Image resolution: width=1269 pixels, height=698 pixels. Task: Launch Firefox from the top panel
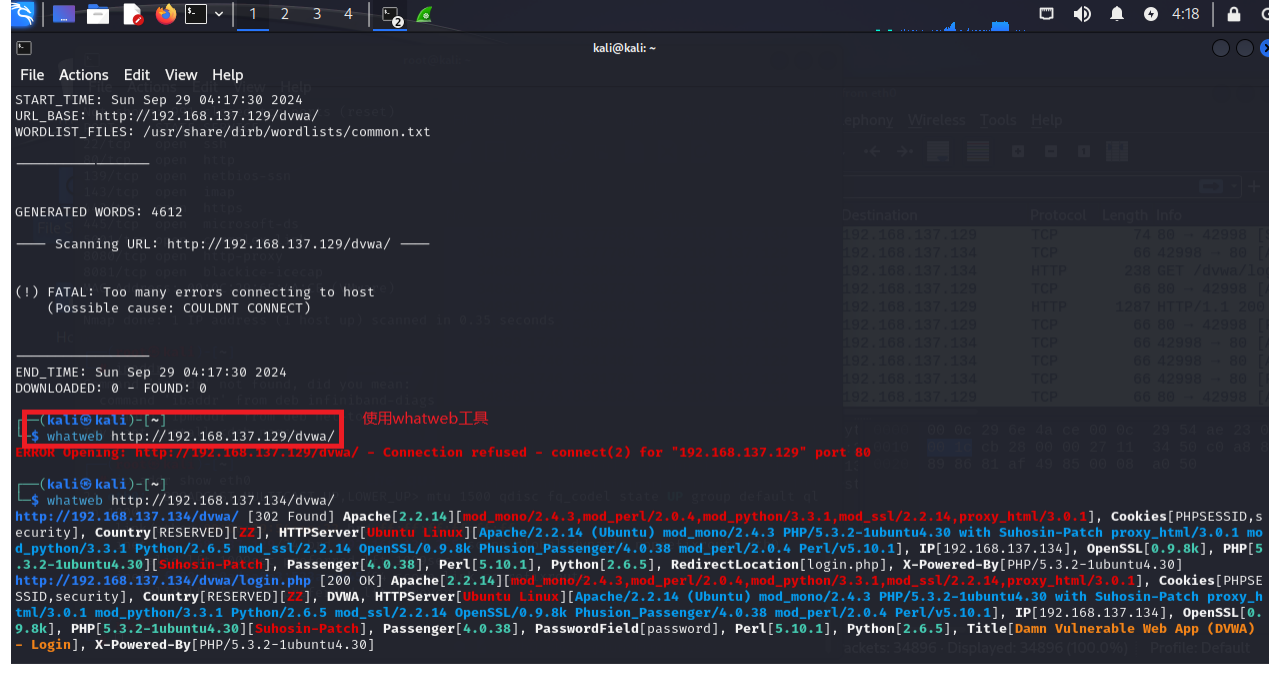click(166, 14)
